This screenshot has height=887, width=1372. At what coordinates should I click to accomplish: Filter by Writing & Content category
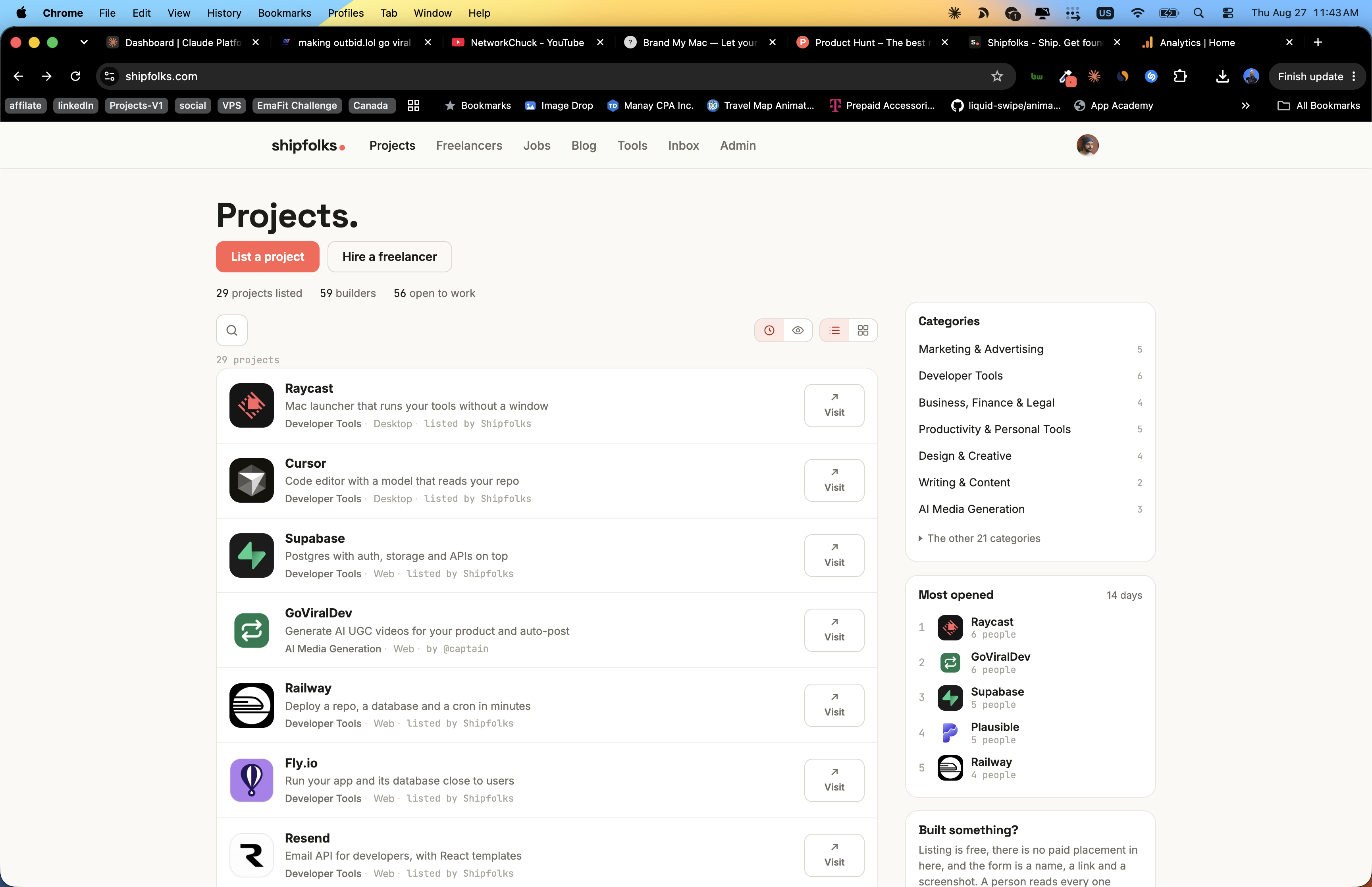[1030, 482]
